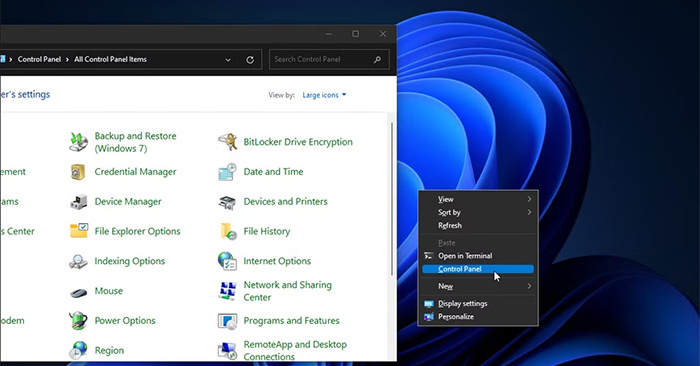
Task: Click the Terminal icon in context menu
Action: point(429,256)
